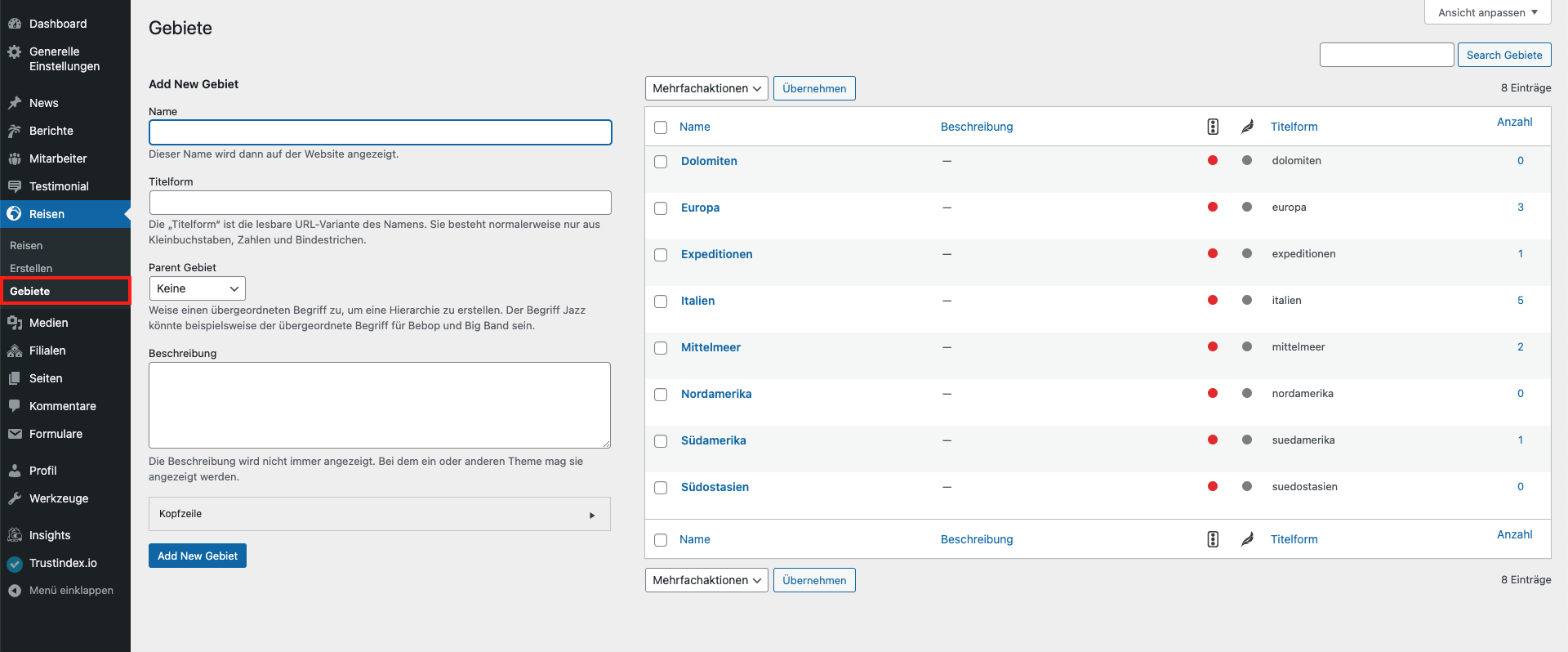Open the Gebiete submenu item
This screenshot has height=652, width=1568.
click(x=30, y=291)
